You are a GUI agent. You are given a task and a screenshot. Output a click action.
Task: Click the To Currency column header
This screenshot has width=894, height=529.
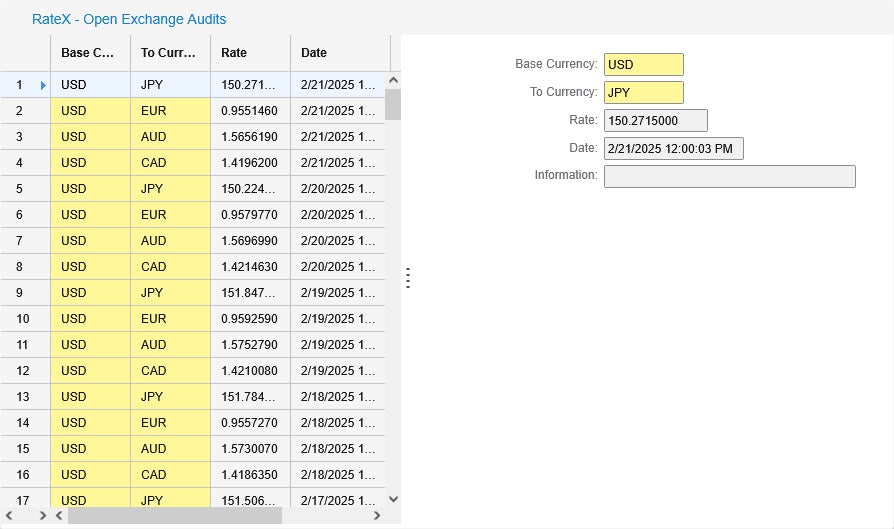(170, 53)
